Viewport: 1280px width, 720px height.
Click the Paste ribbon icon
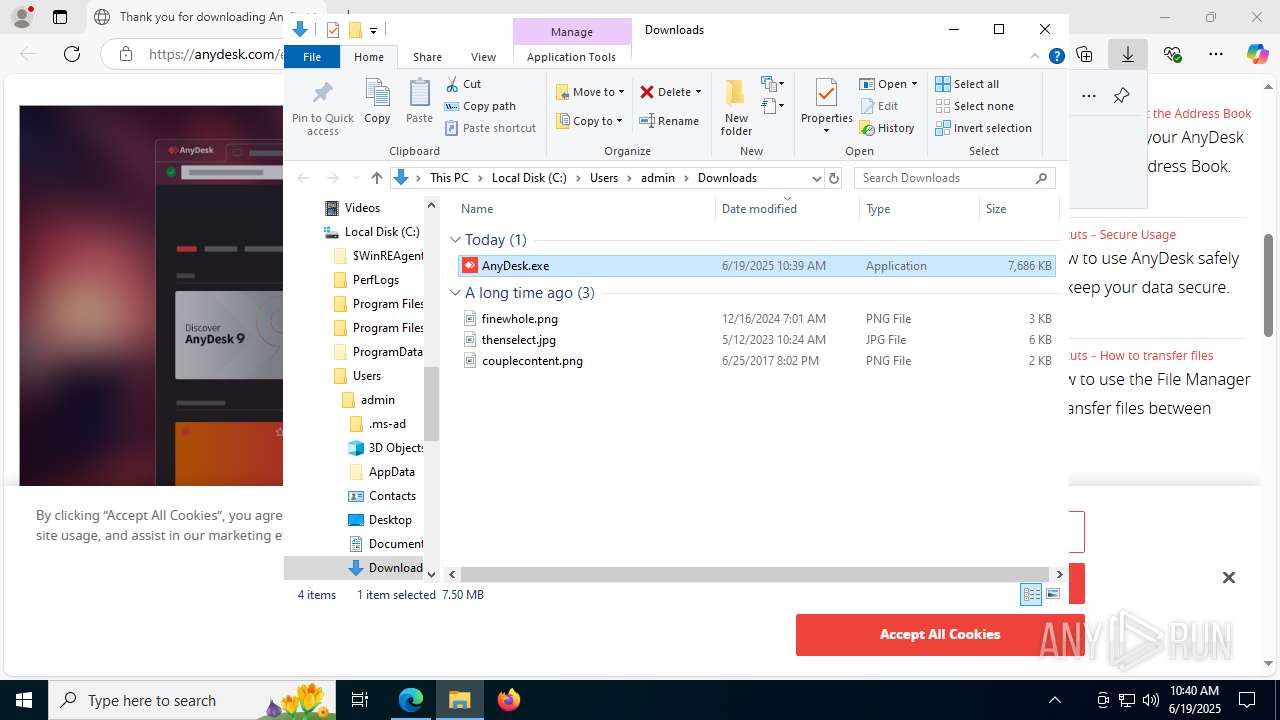pos(419,93)
